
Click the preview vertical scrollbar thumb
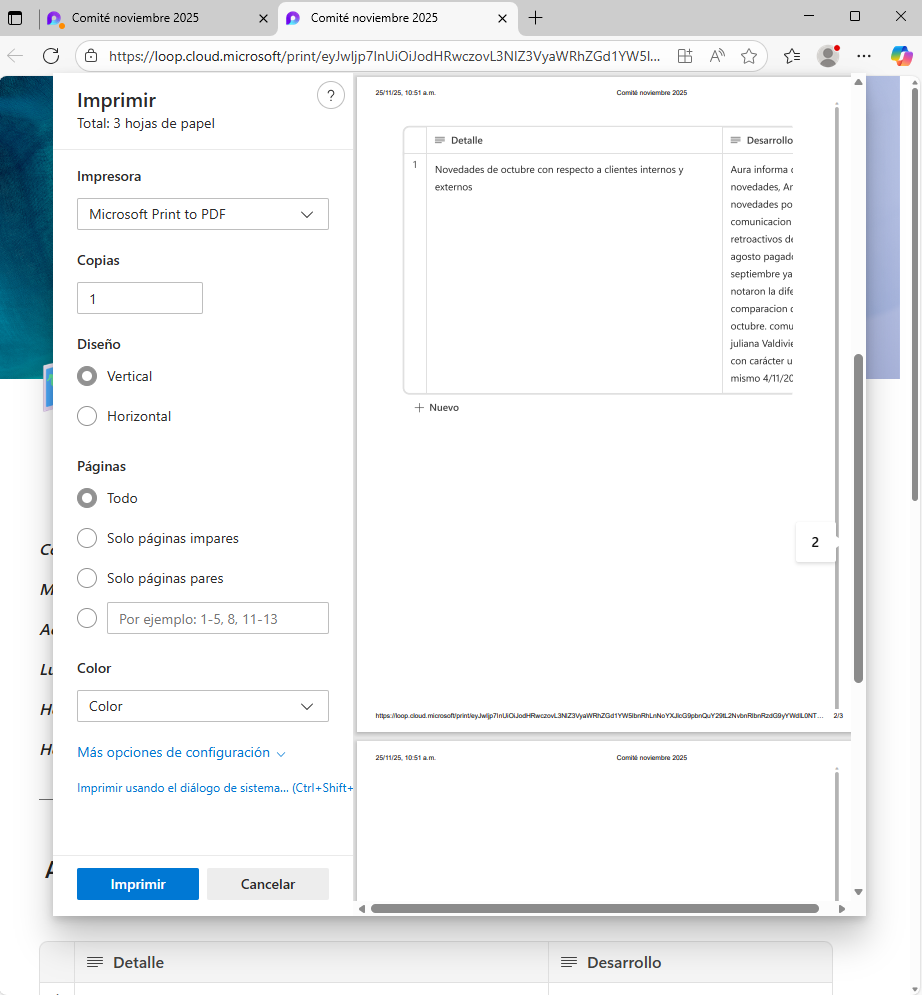click(x=858, y=518)
